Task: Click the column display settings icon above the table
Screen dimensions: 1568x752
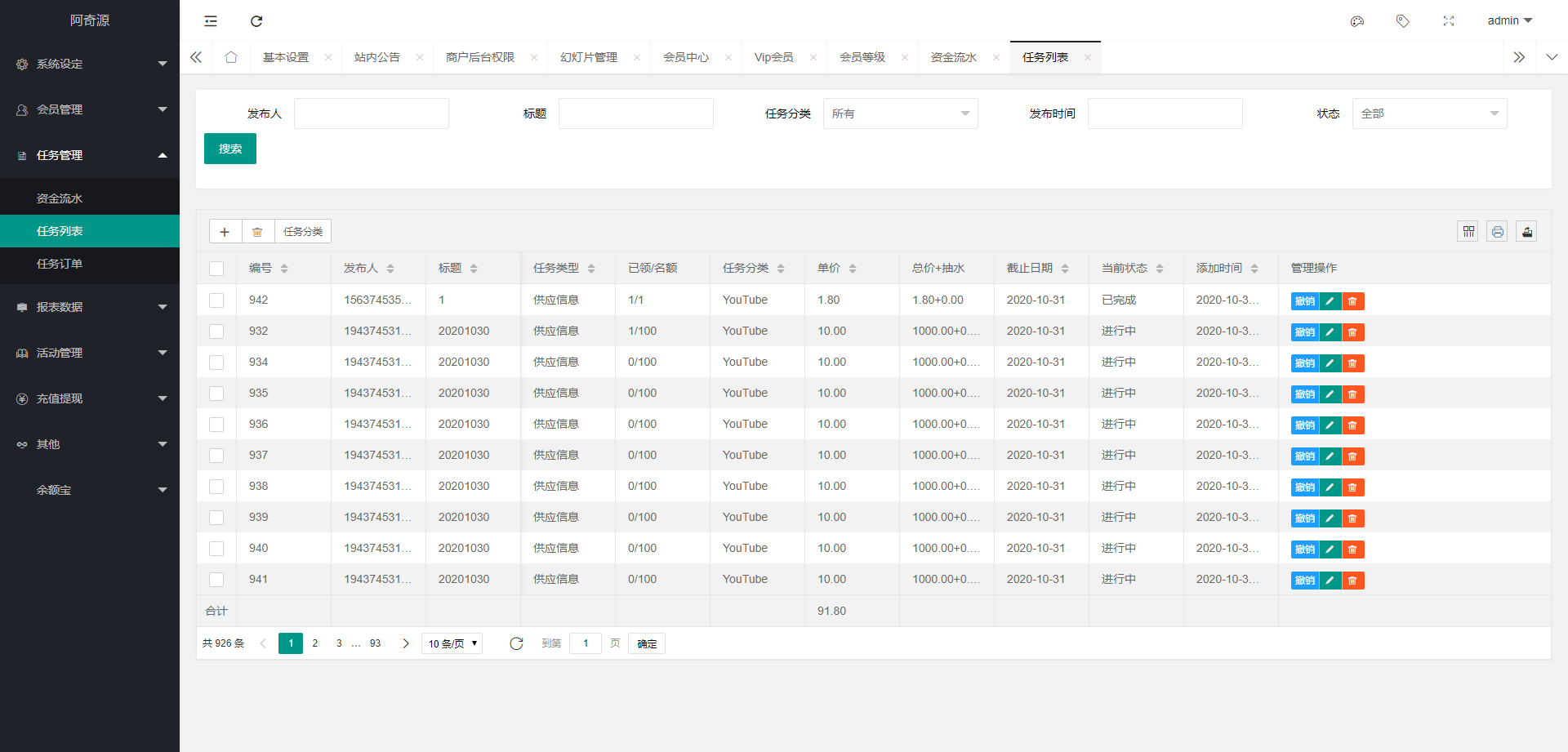Action: point(1468,231)
